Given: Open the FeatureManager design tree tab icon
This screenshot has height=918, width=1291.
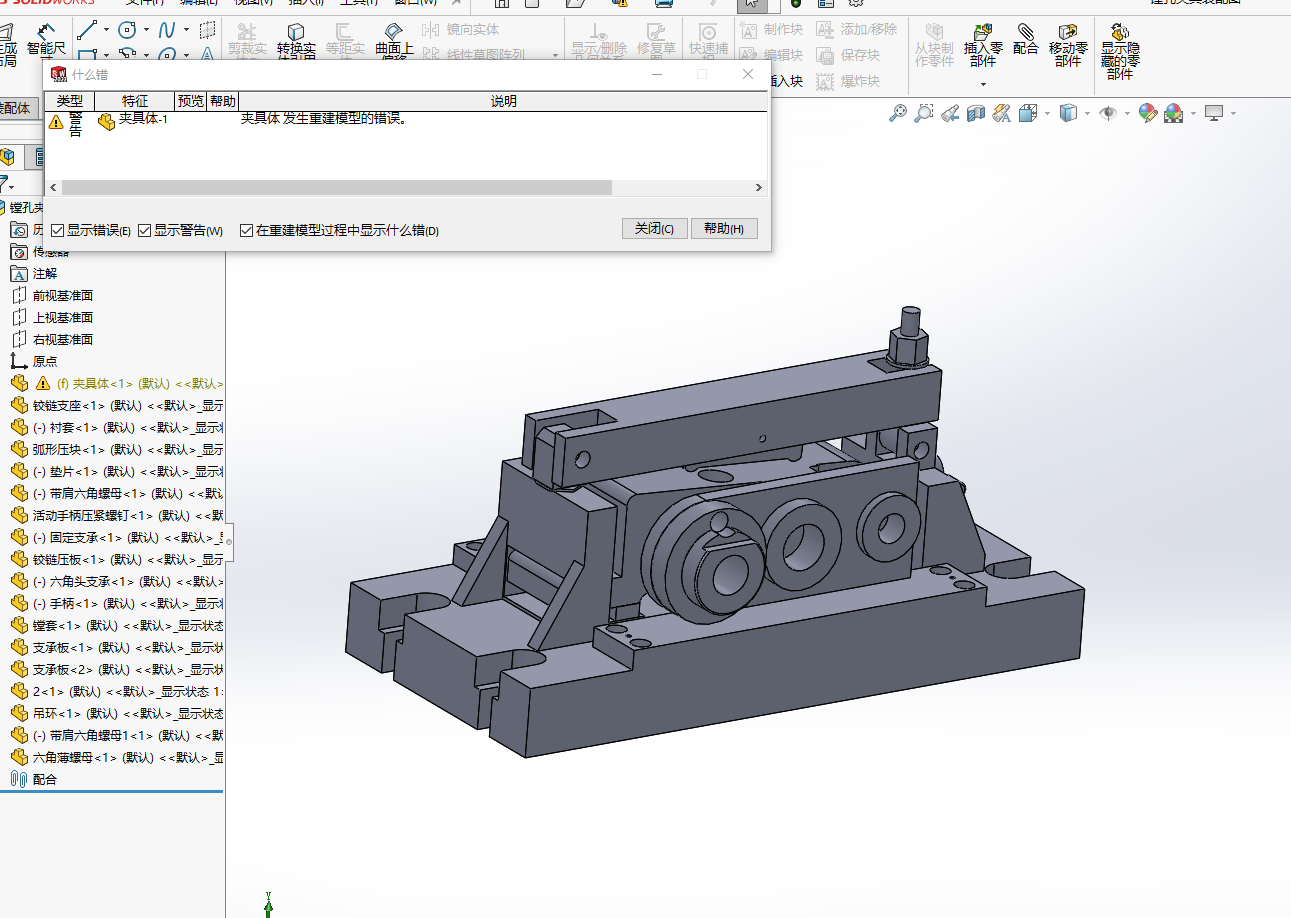Looking at the screenshot, I should (x=9, y=157).
